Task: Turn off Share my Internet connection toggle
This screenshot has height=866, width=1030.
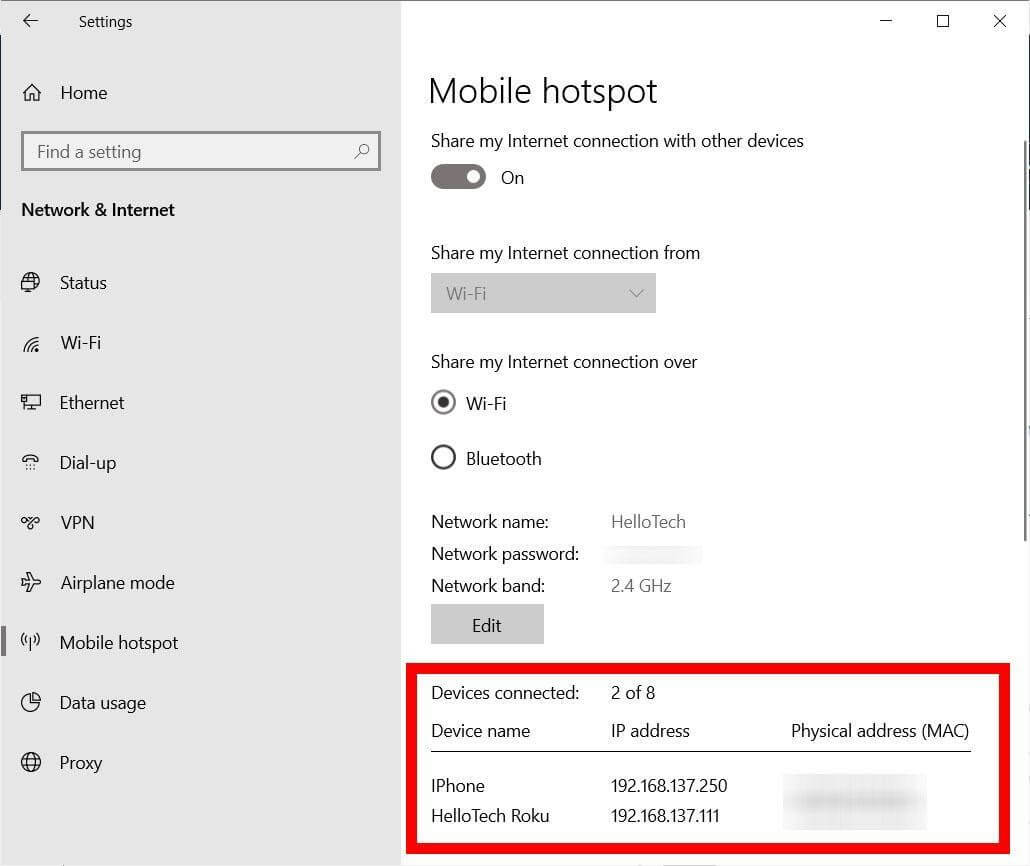Action: [458, 176]
